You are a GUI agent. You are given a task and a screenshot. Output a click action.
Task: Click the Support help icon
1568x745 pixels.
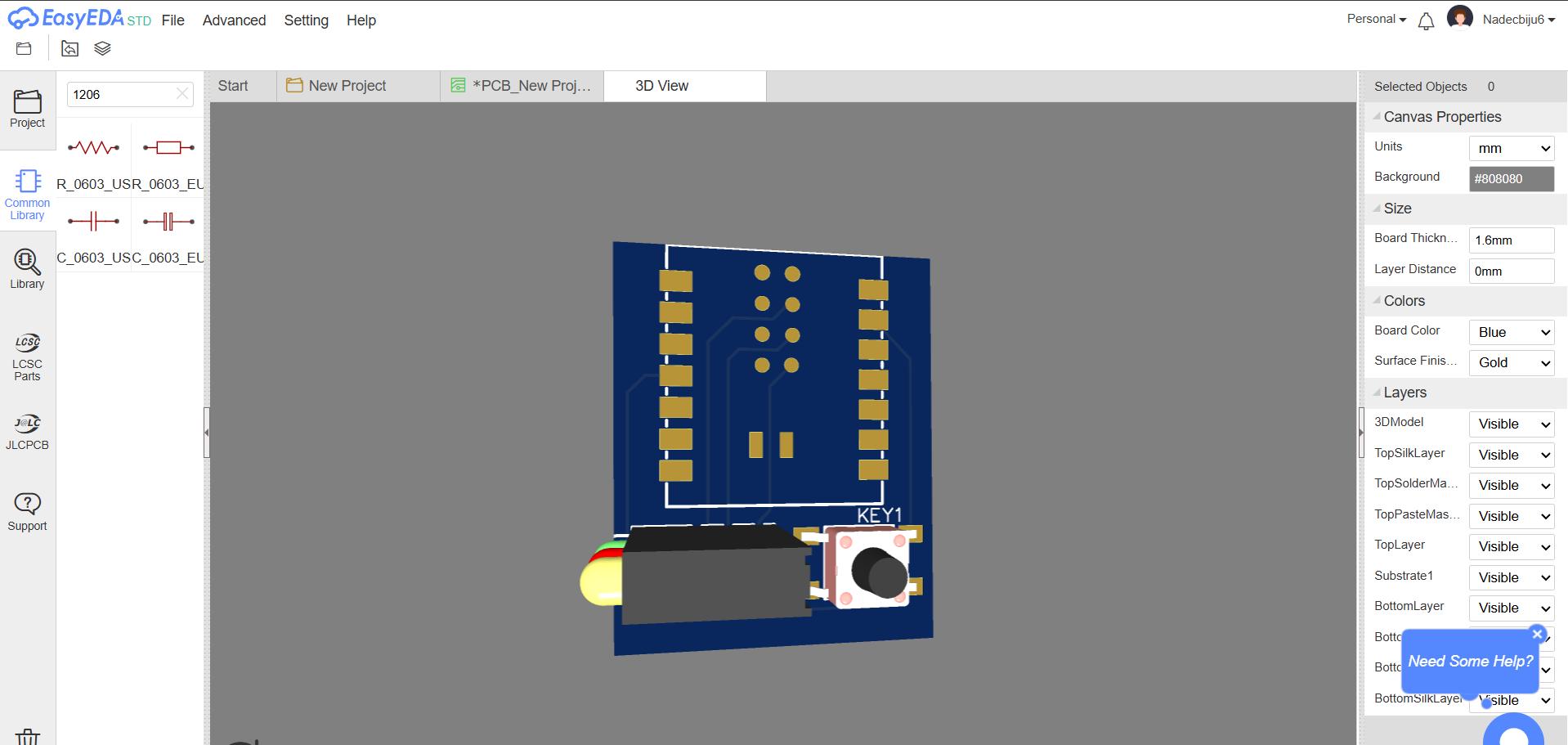(27, 507)
